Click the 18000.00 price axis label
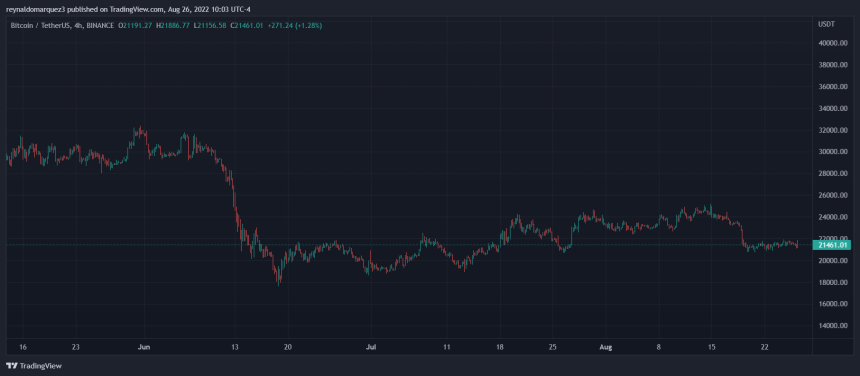This screenshot has height=376, width=860. pyautogui.click(x=833, y=283)
